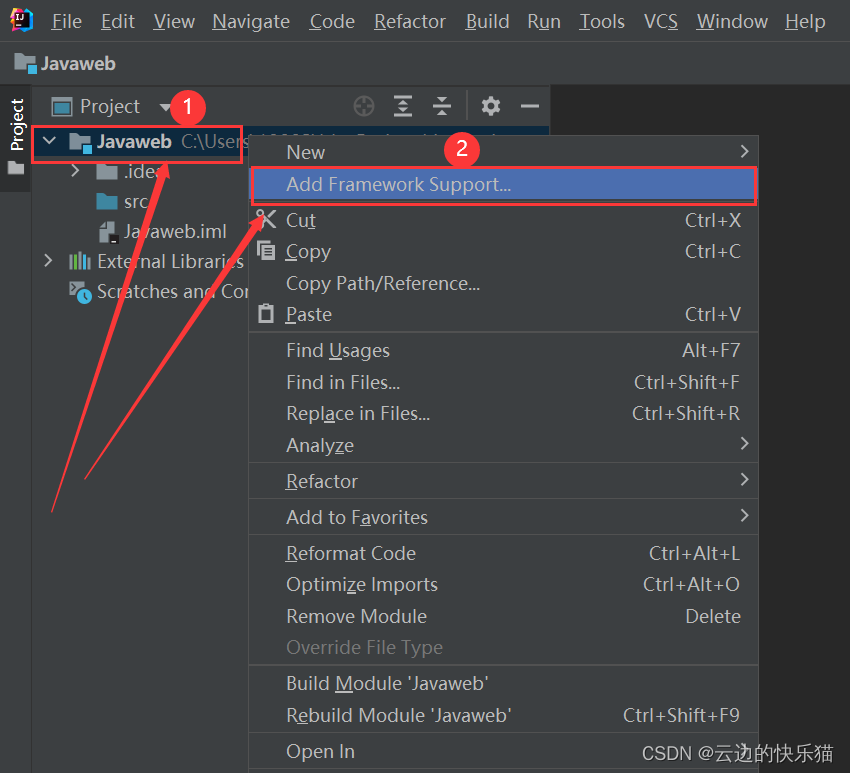Image resolution: width=850 pixels, height=773 pixels.
Task: Select the Open In entry
Action: click(x=503, y=752)
